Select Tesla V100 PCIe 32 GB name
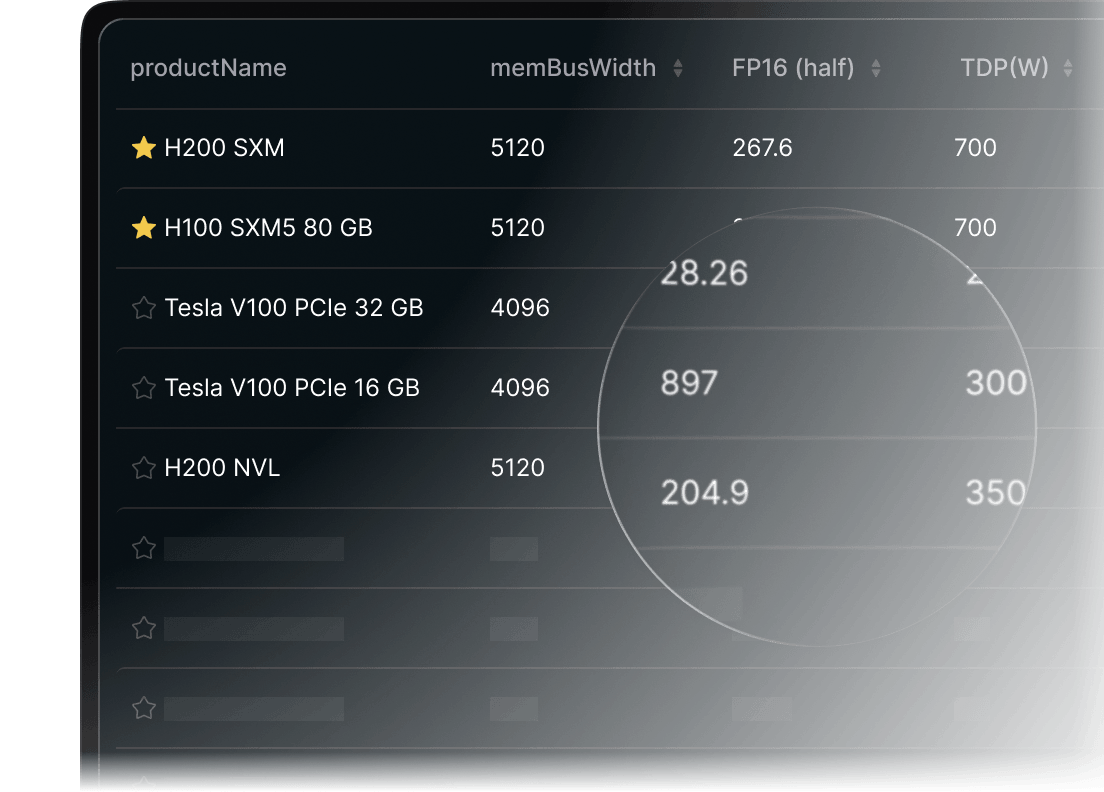Image resolution: width=1104 pixels, height=792 pixels. (294, 308)
